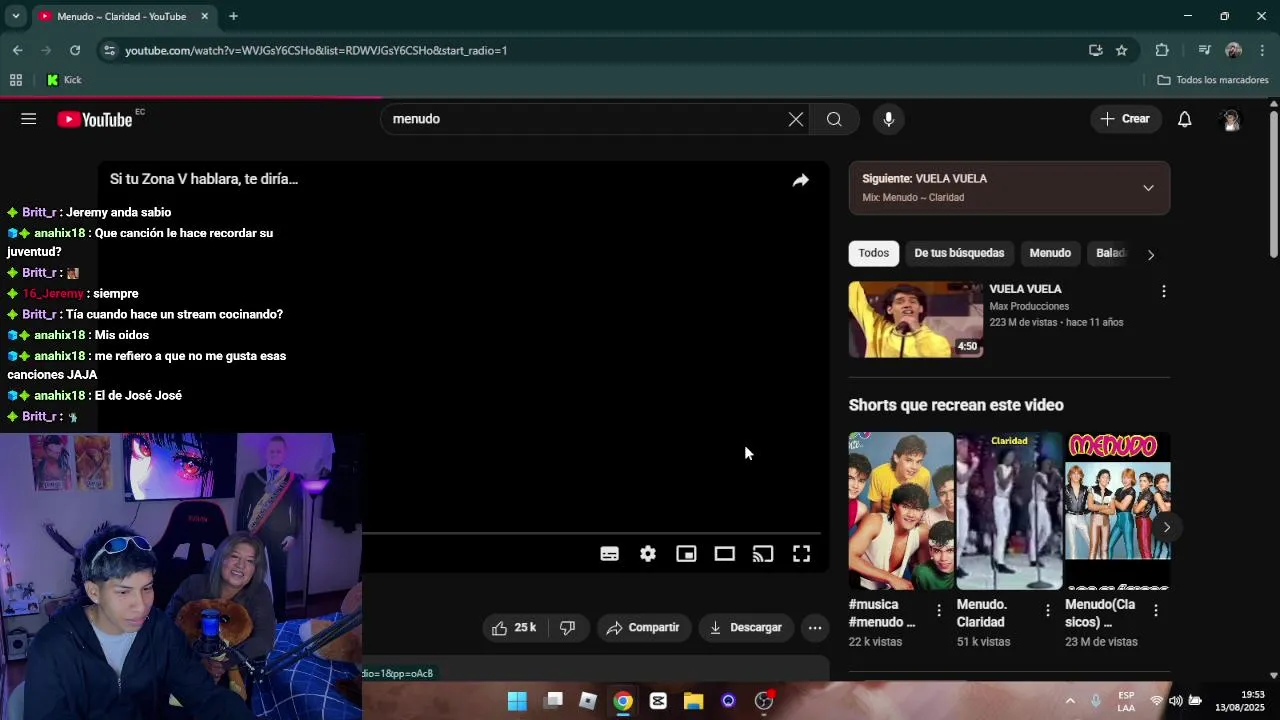The width and height of the screenshot is (1280, 720).
Task: Open the YouTube notifications bell
Action: pos(1184,119)
